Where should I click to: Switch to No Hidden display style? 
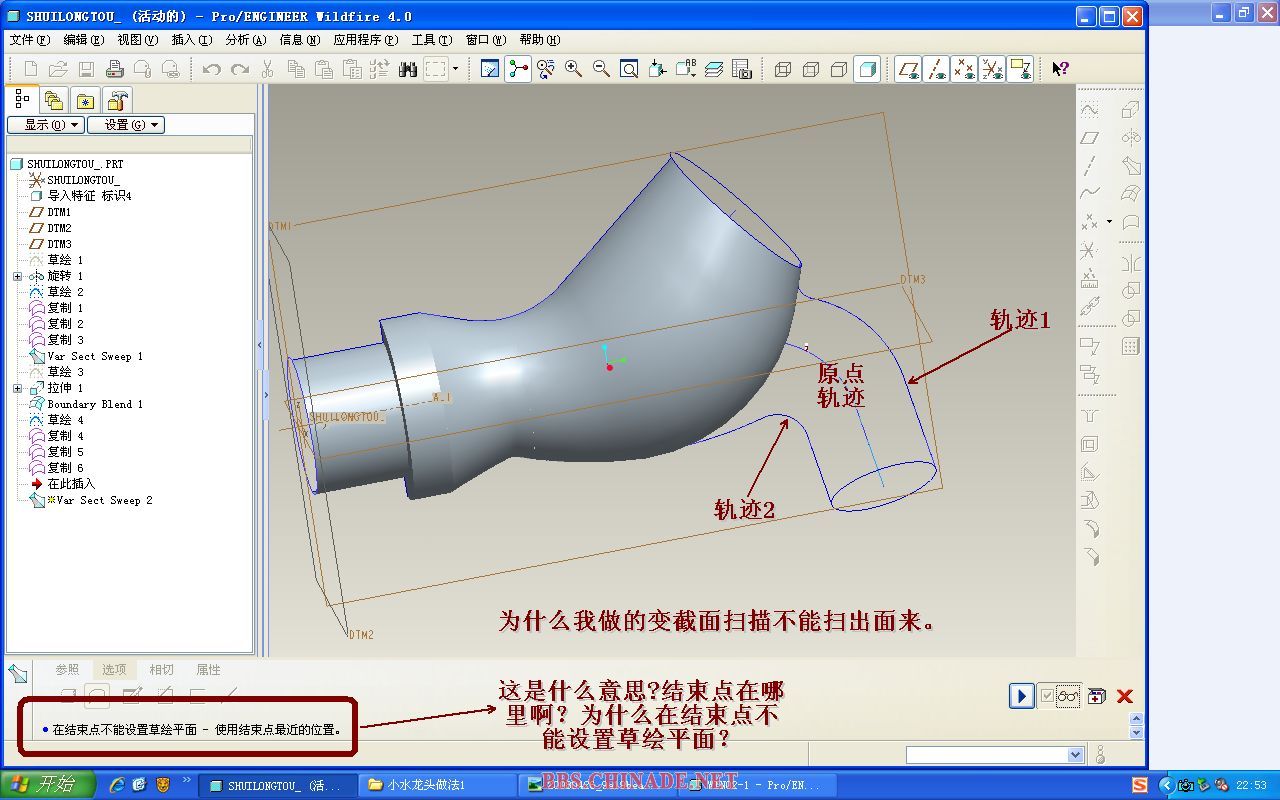[839, 69]
